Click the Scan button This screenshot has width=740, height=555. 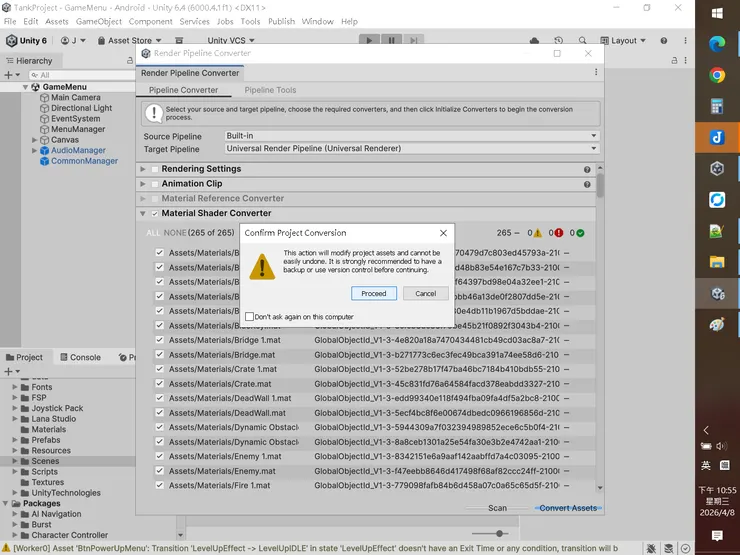pos(497,508)
